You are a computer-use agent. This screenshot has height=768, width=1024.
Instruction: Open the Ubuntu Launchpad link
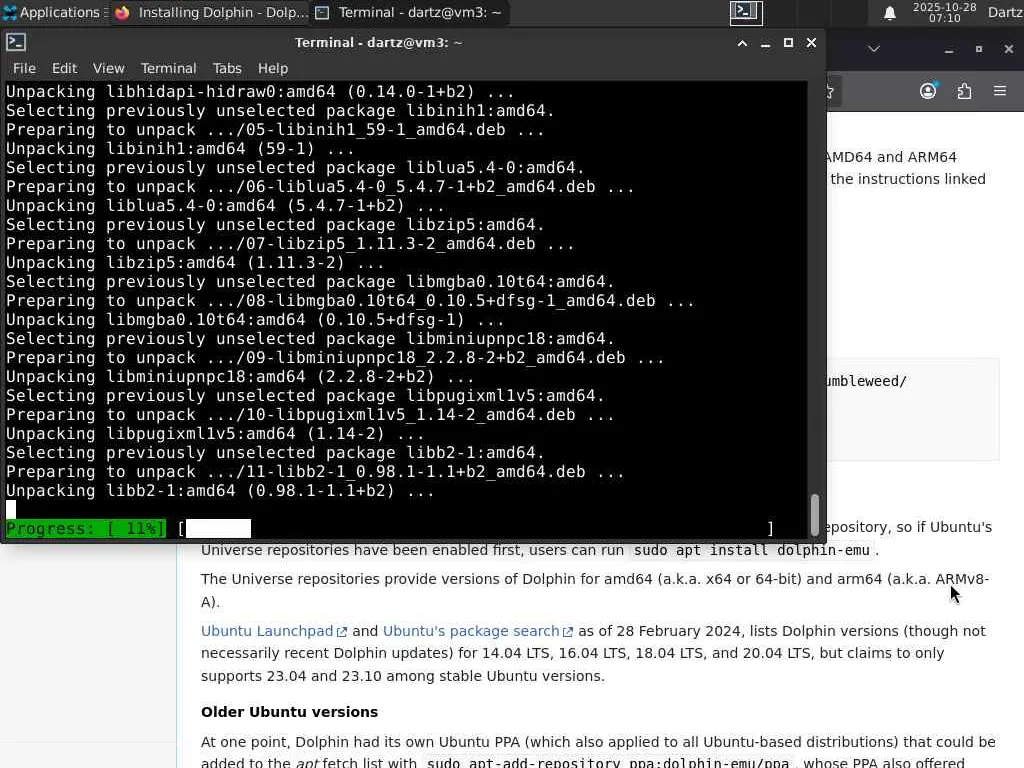point(274,632)
